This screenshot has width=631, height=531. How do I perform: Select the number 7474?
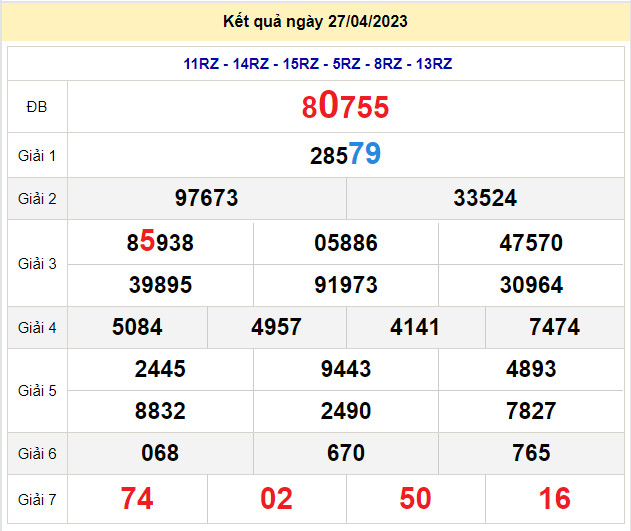554,327
